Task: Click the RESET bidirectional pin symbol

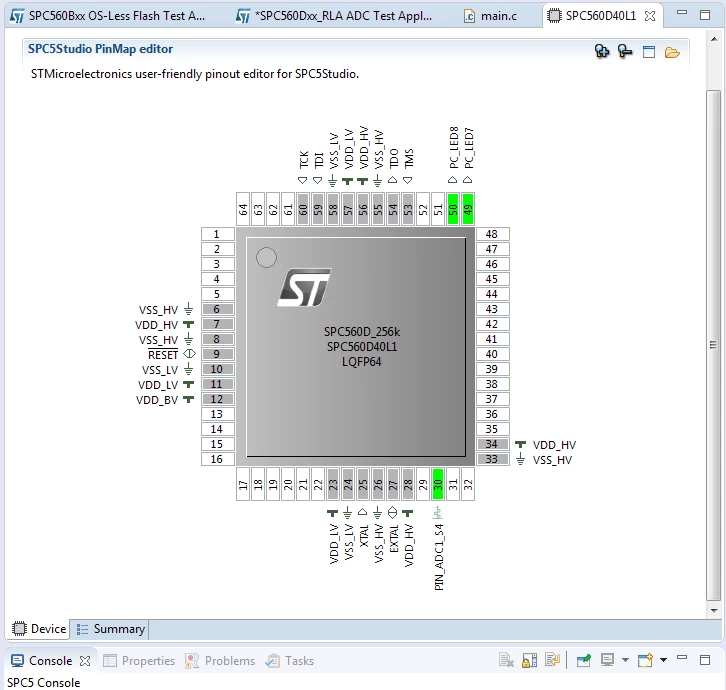Action: [x=189, y=354]
